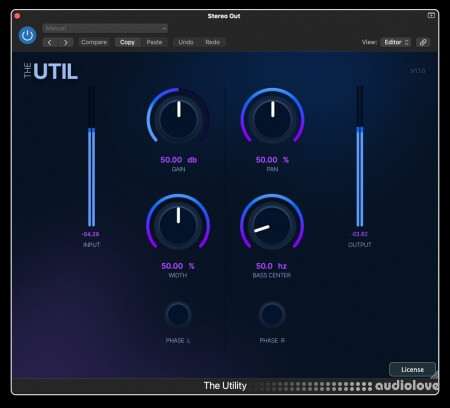
Task: Click the Redo button
Action: 213,42
